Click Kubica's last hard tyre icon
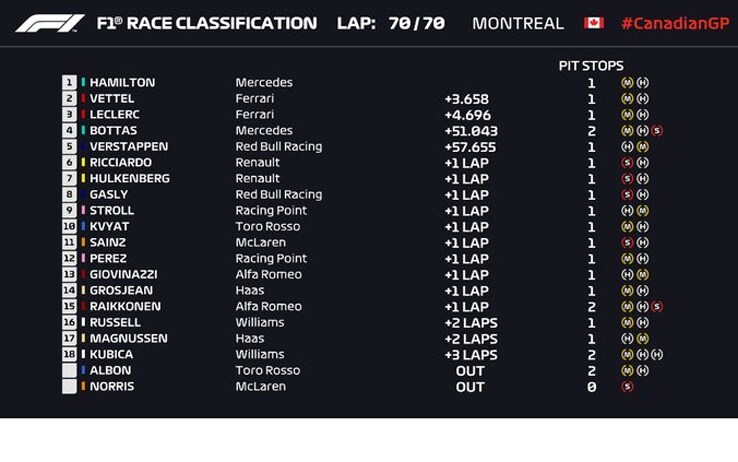 click(x=657, y=354)
